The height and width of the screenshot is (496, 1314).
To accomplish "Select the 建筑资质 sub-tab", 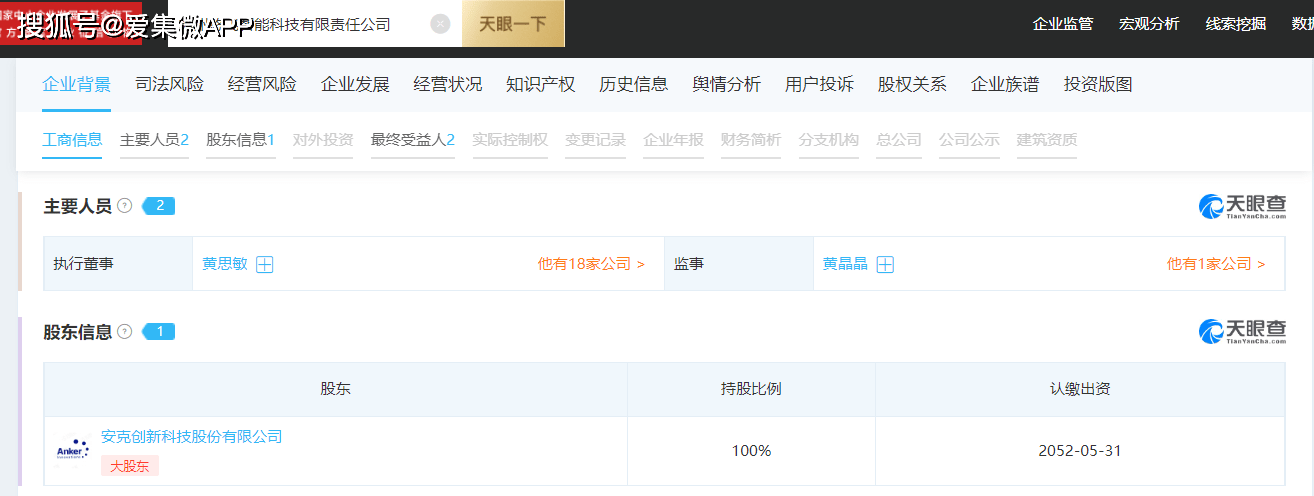I will 1047,140.
